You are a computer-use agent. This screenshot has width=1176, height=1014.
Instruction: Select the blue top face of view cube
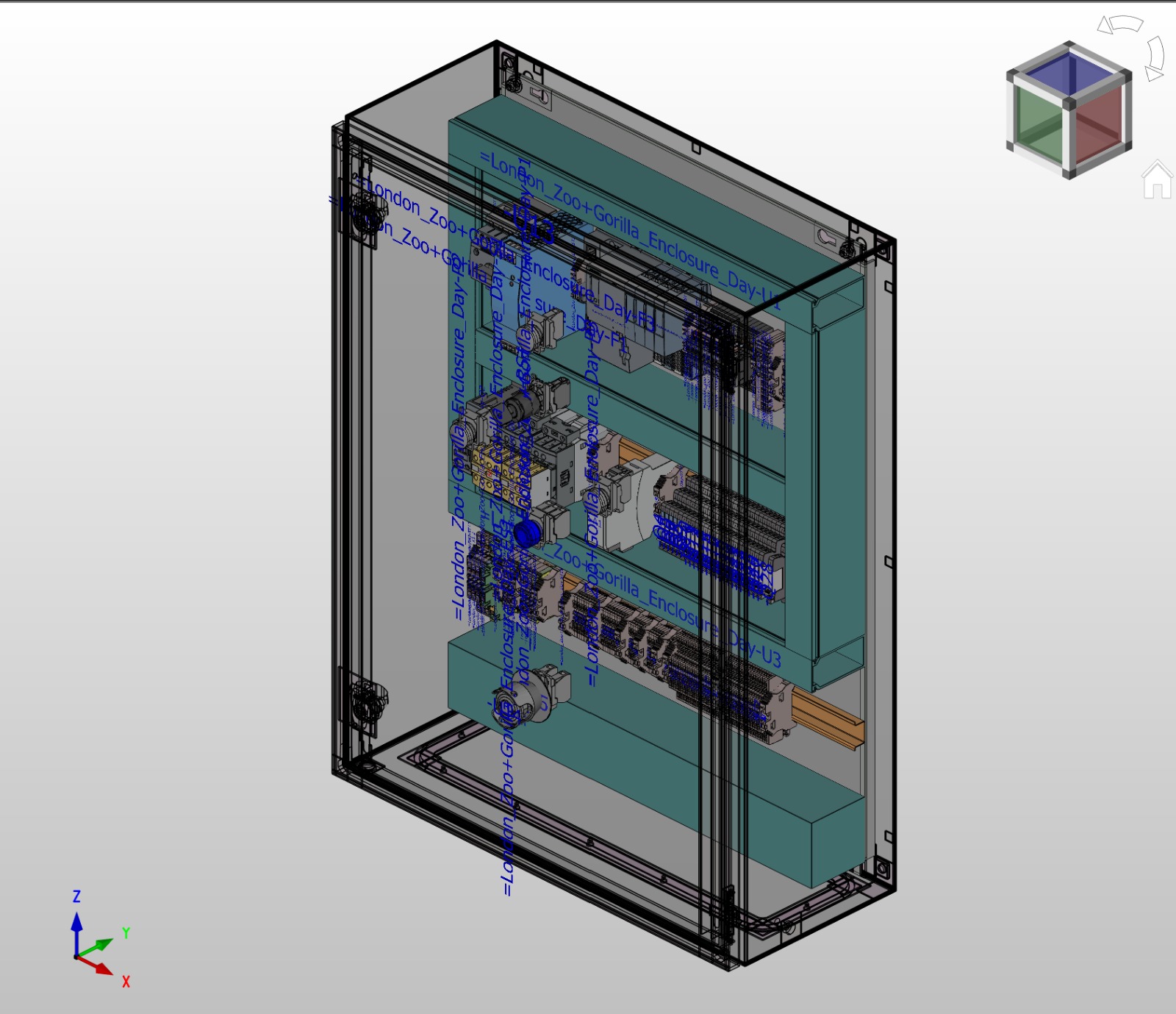[x=1069, y=72]
